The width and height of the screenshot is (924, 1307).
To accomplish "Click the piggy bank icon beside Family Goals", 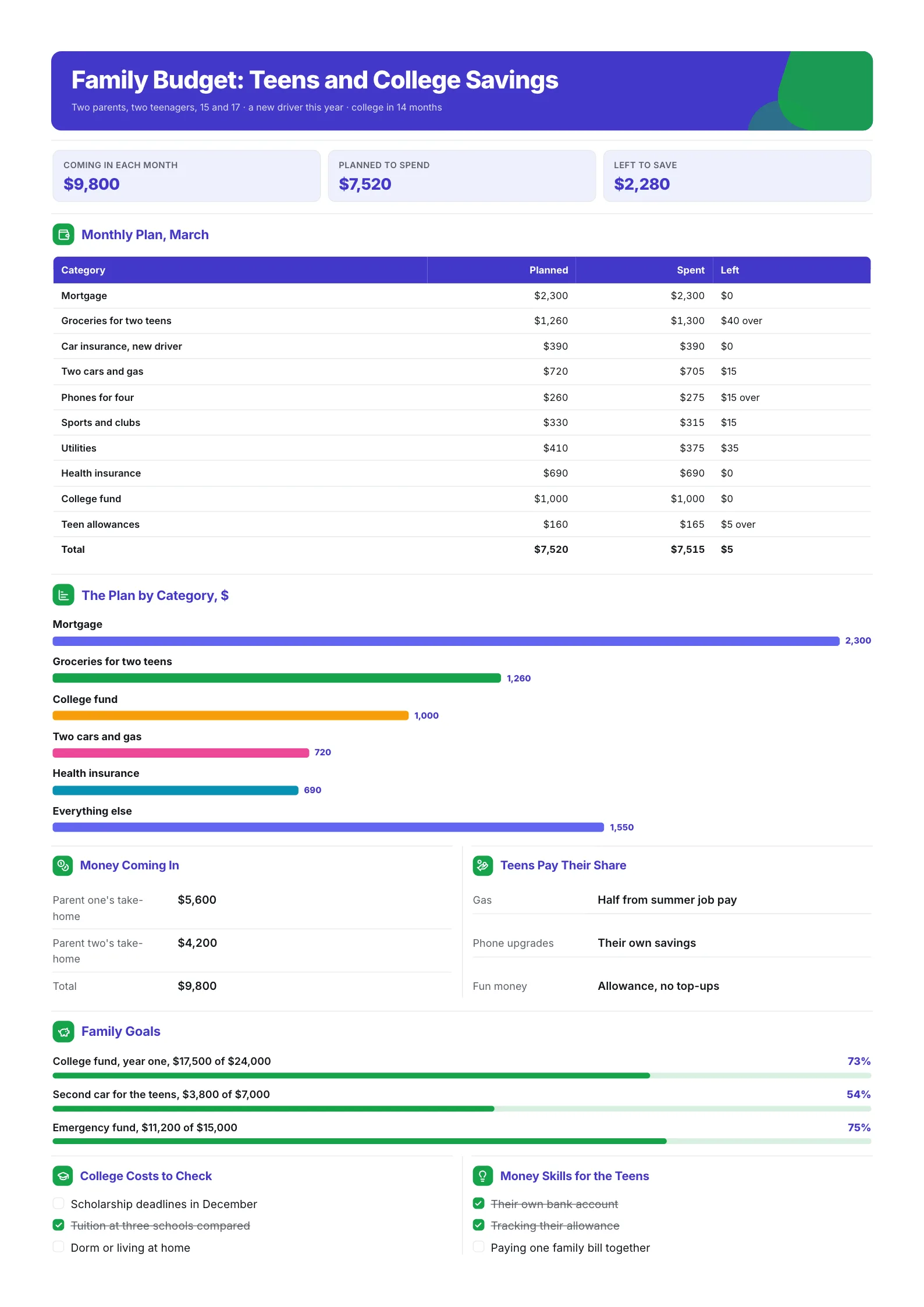I will (x=63, y=1031).
